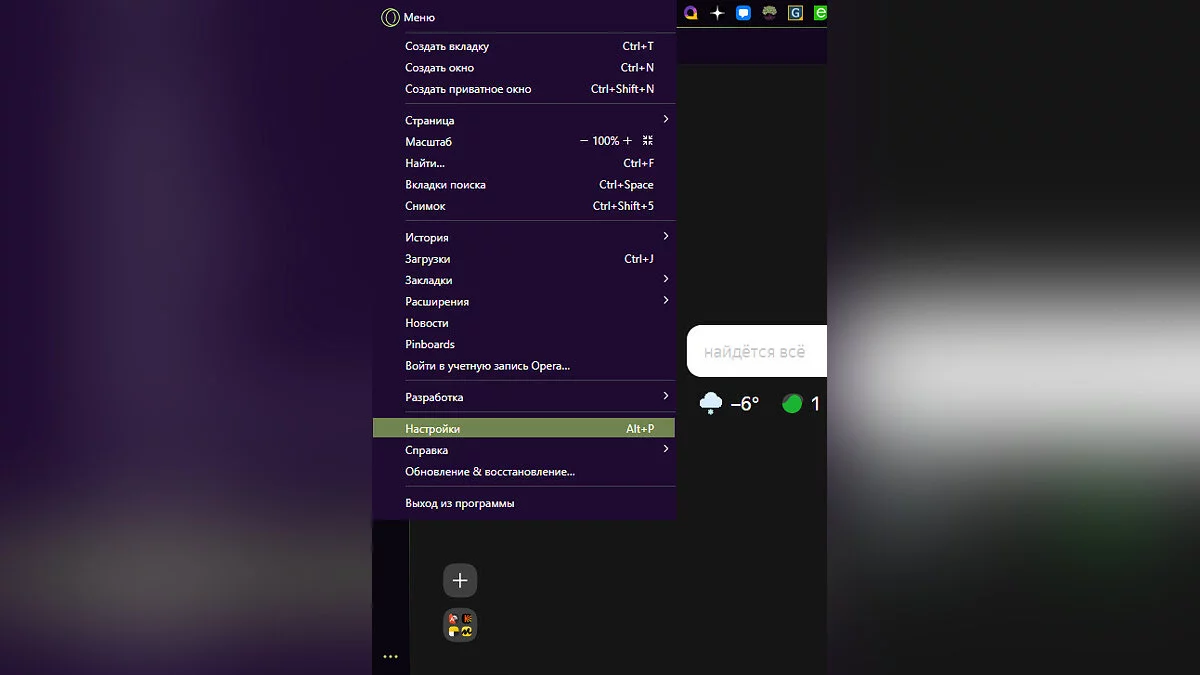This screenshot has width=1200, height=675.
Task: Choose Найти... from the menu
Action: [x=524, y=163]
